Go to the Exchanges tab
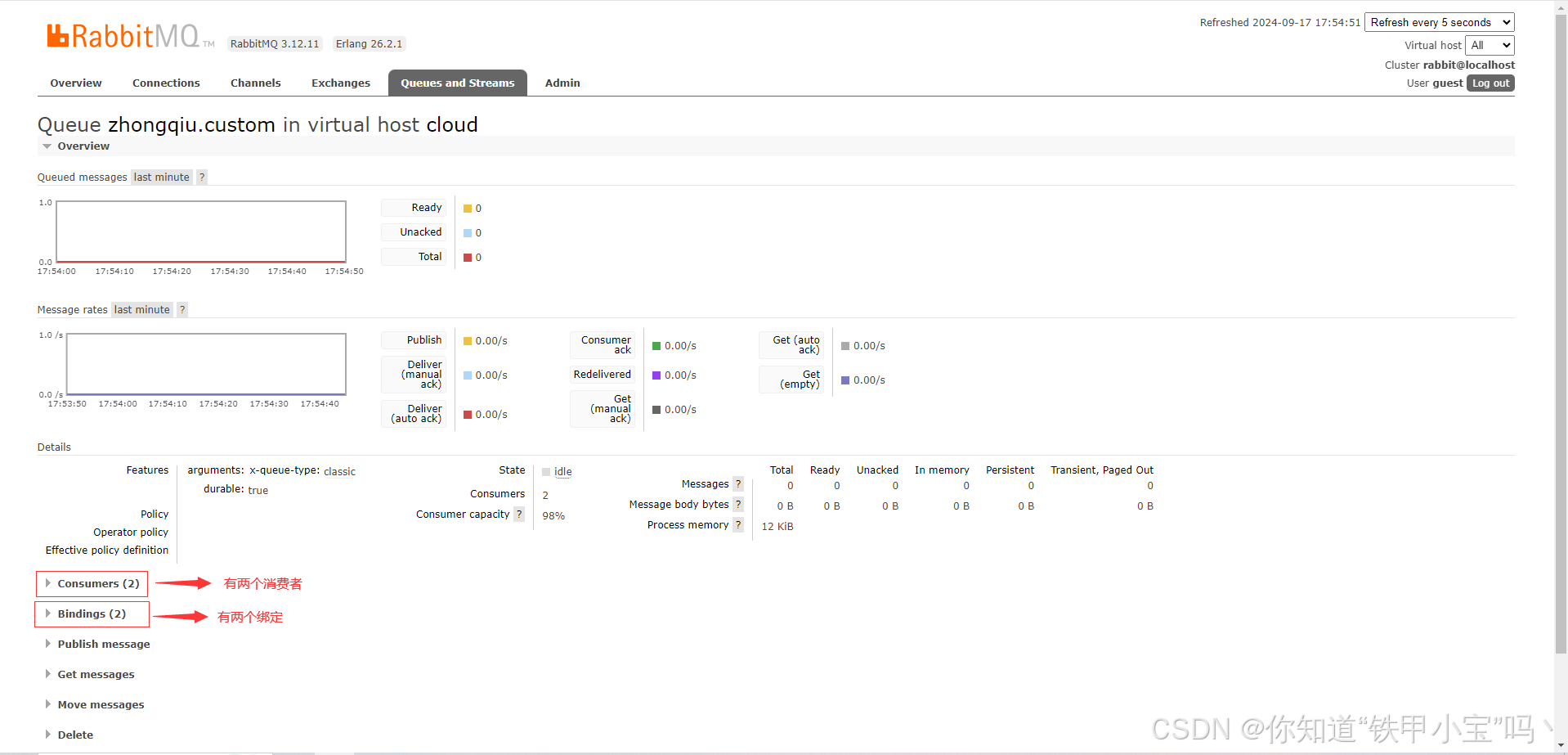Screen dimensions: 1568x755 (341, 83)
